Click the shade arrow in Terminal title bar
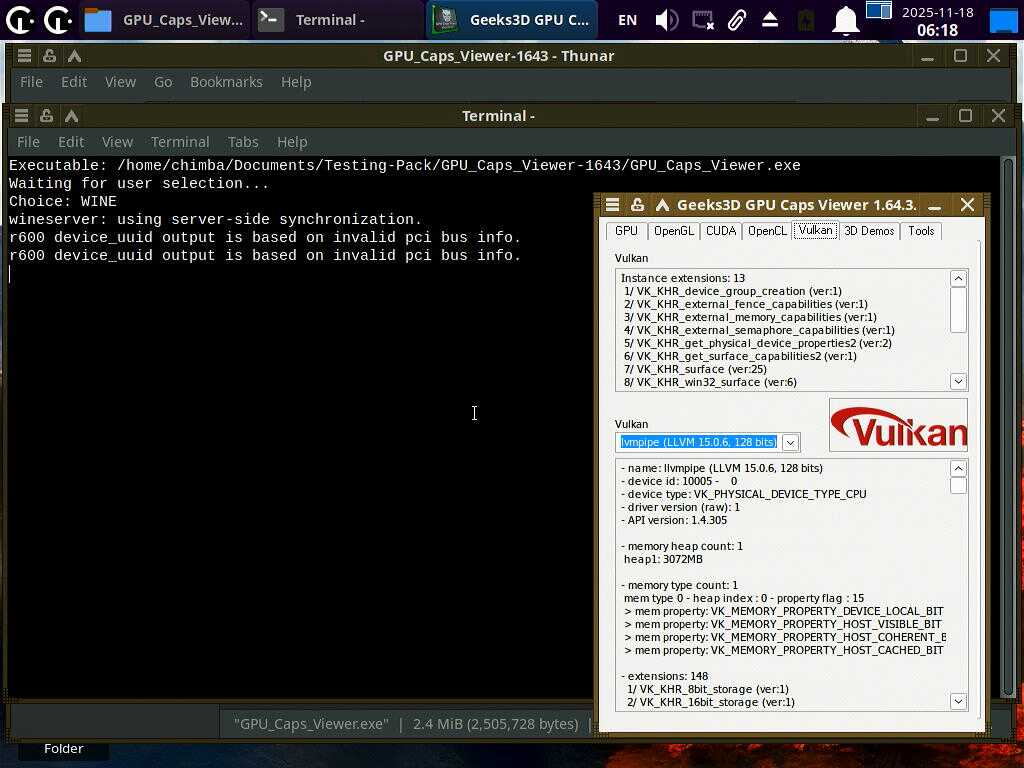Screen dimensions: 1024x768 click(x=71, y=116)
